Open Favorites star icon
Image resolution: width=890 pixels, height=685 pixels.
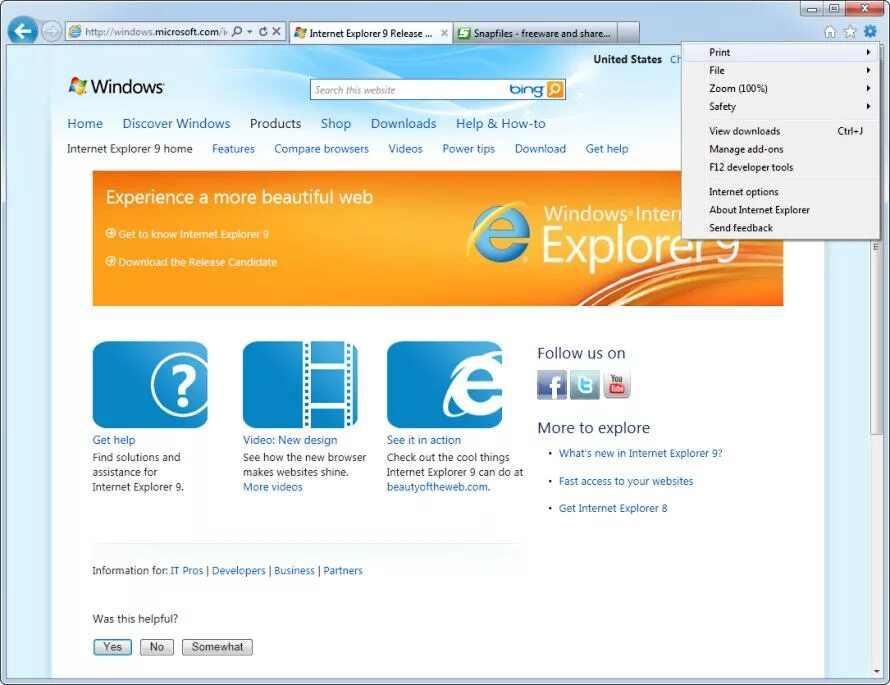pos(850,32)
